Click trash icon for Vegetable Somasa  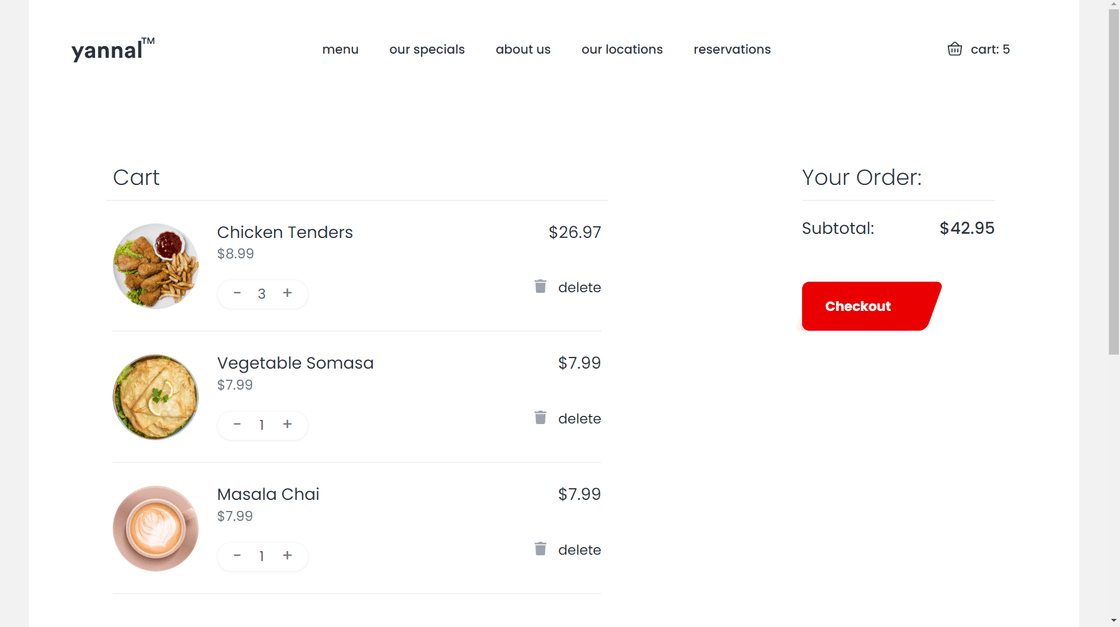pyautogui.click(x=540, y=418)
